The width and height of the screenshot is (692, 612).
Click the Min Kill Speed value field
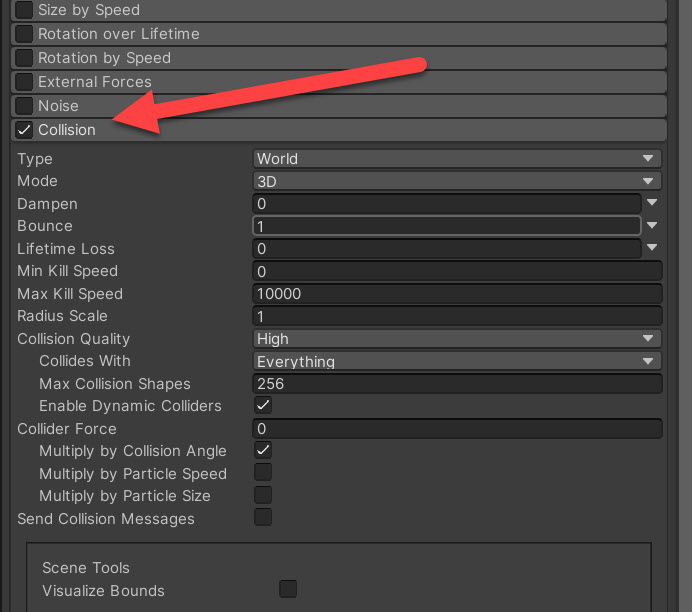coord(457,271)
